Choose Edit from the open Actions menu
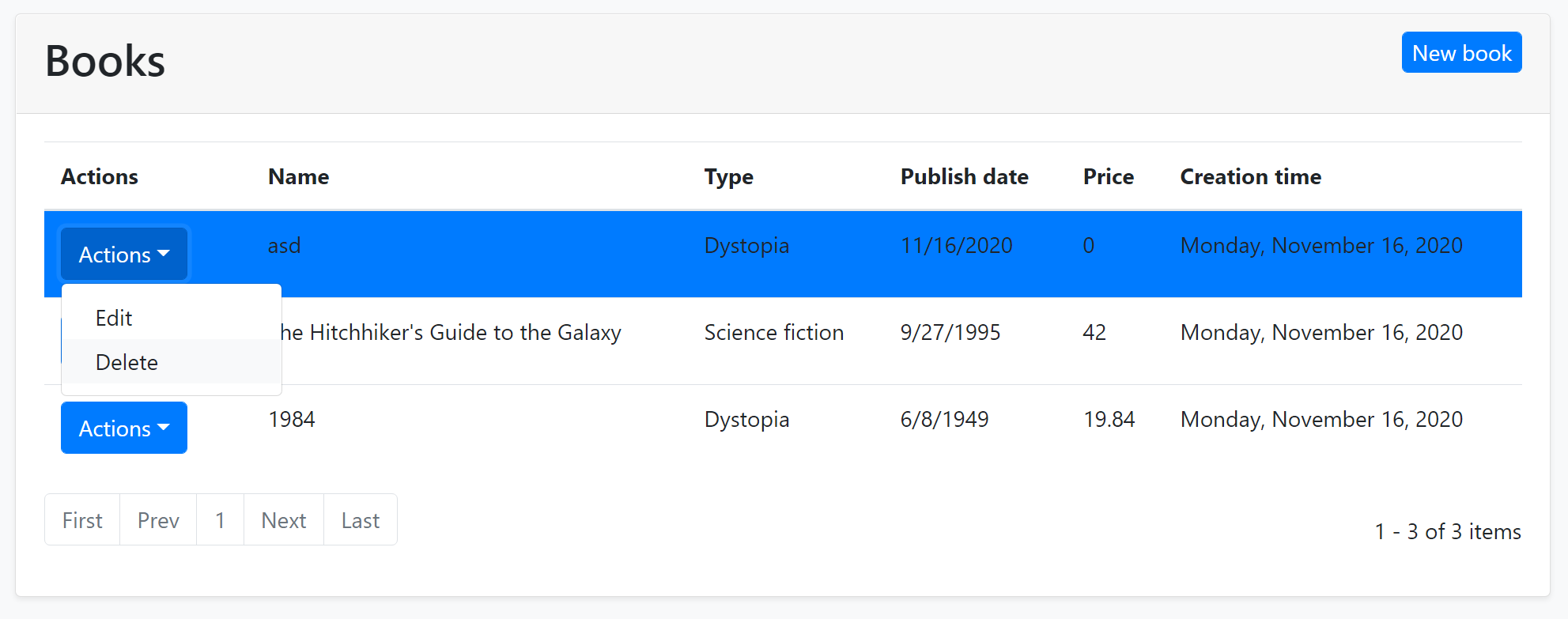The height and width of the screenshot is (619, 1568). click(x=114, y=318)
